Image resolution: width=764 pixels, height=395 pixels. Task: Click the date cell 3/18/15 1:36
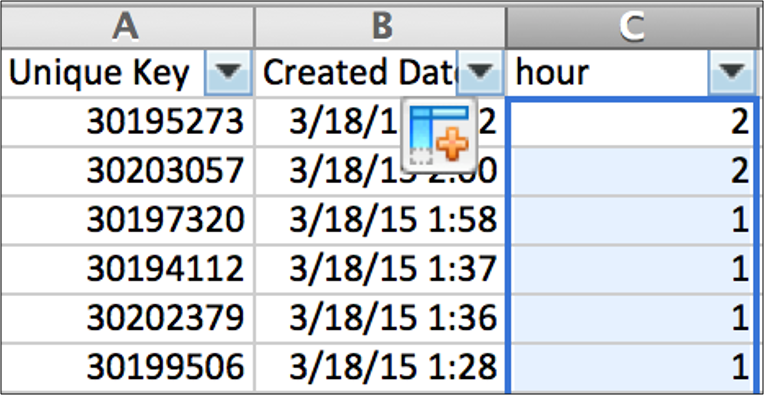click(x=381, y=319)
